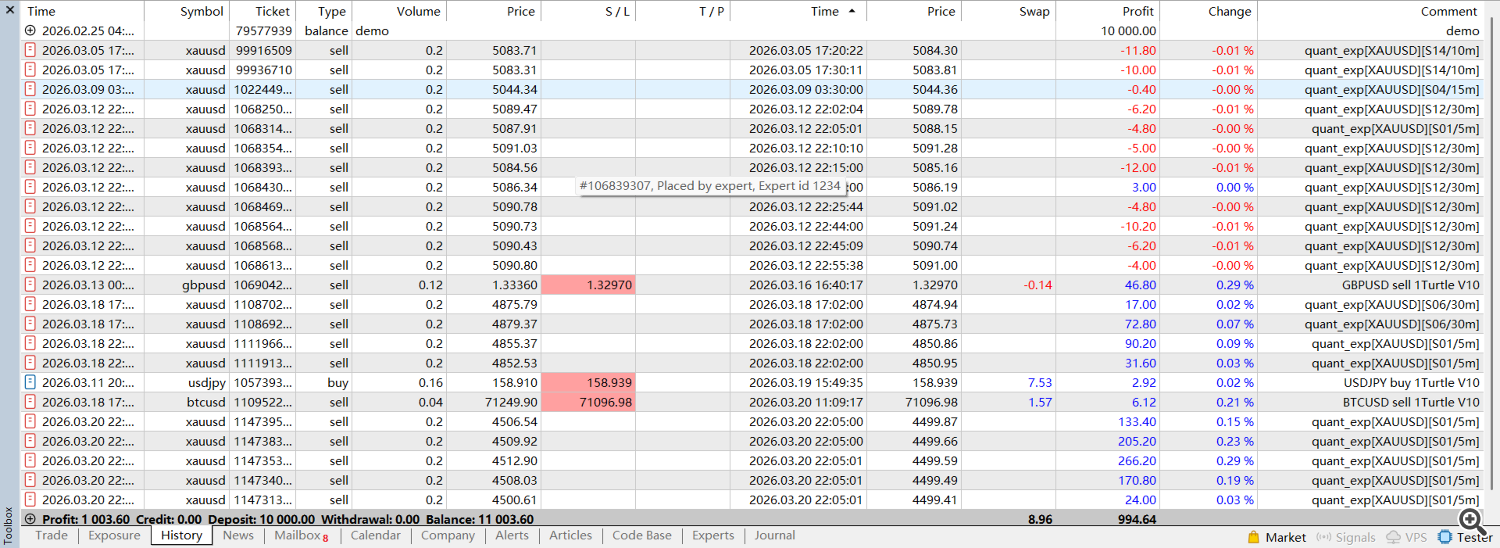Switch to the Journal tab

coord(775,536)
